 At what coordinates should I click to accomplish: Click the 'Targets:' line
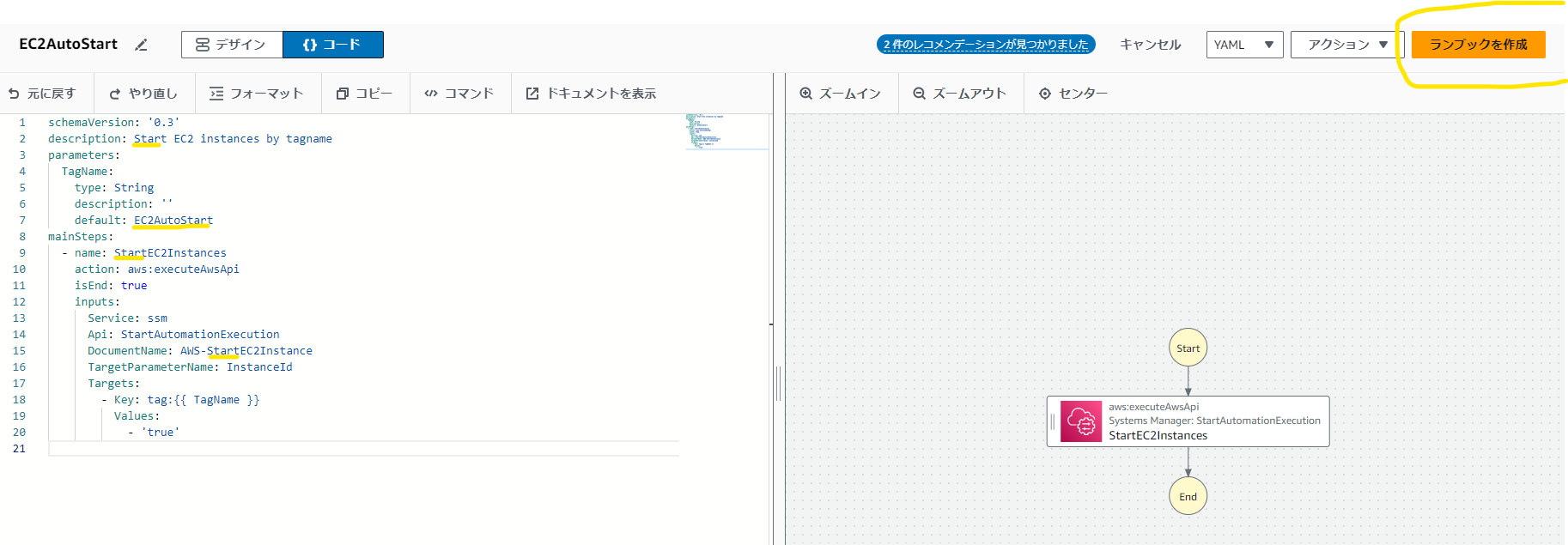click(114, 384)
